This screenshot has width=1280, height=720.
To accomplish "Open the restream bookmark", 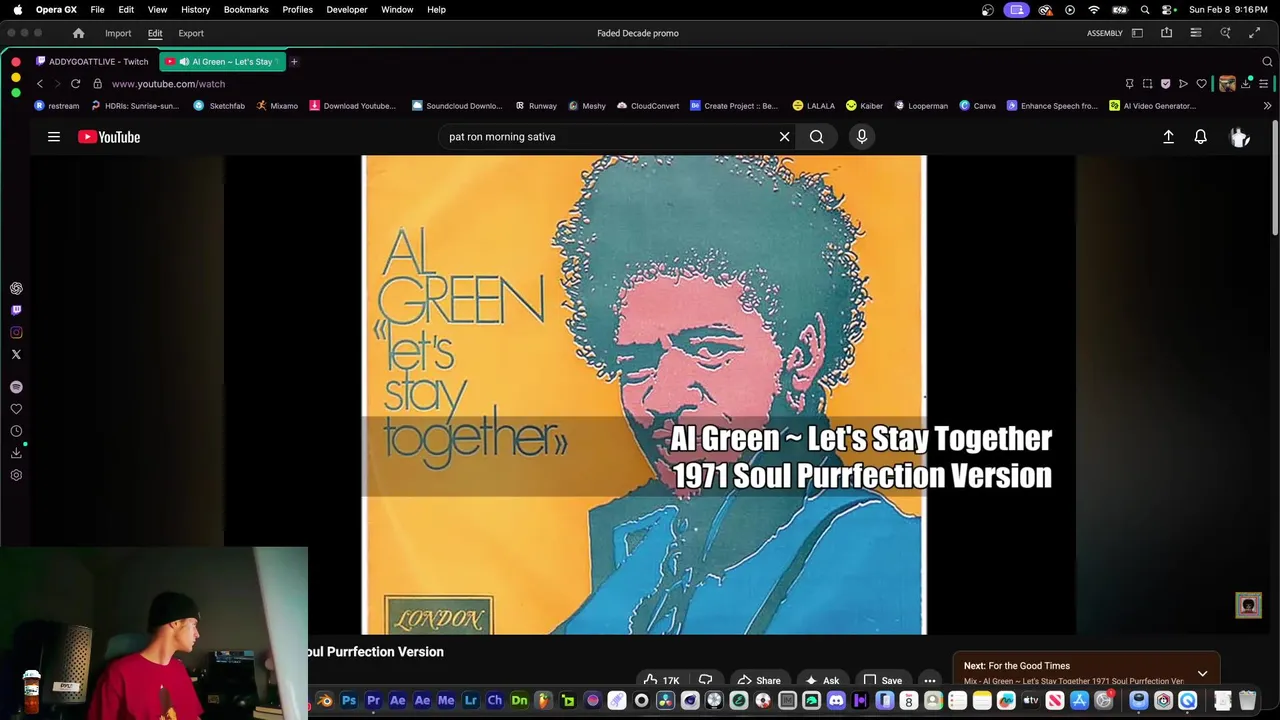I will tap(57, 105).
